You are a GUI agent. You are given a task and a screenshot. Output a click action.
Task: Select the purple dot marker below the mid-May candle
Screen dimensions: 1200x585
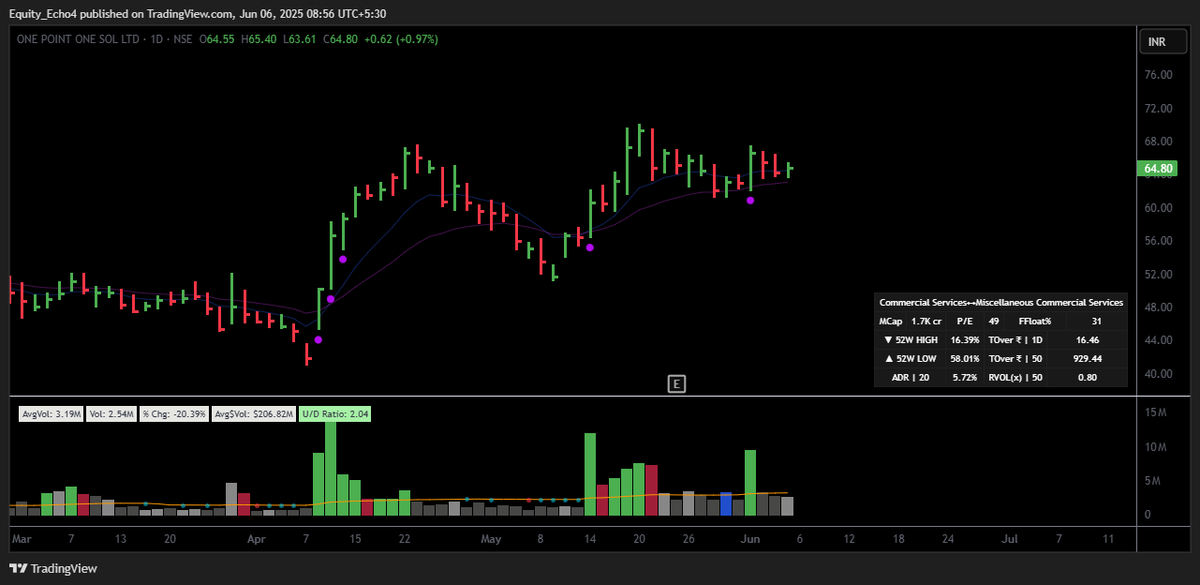(x=592, y=247)
